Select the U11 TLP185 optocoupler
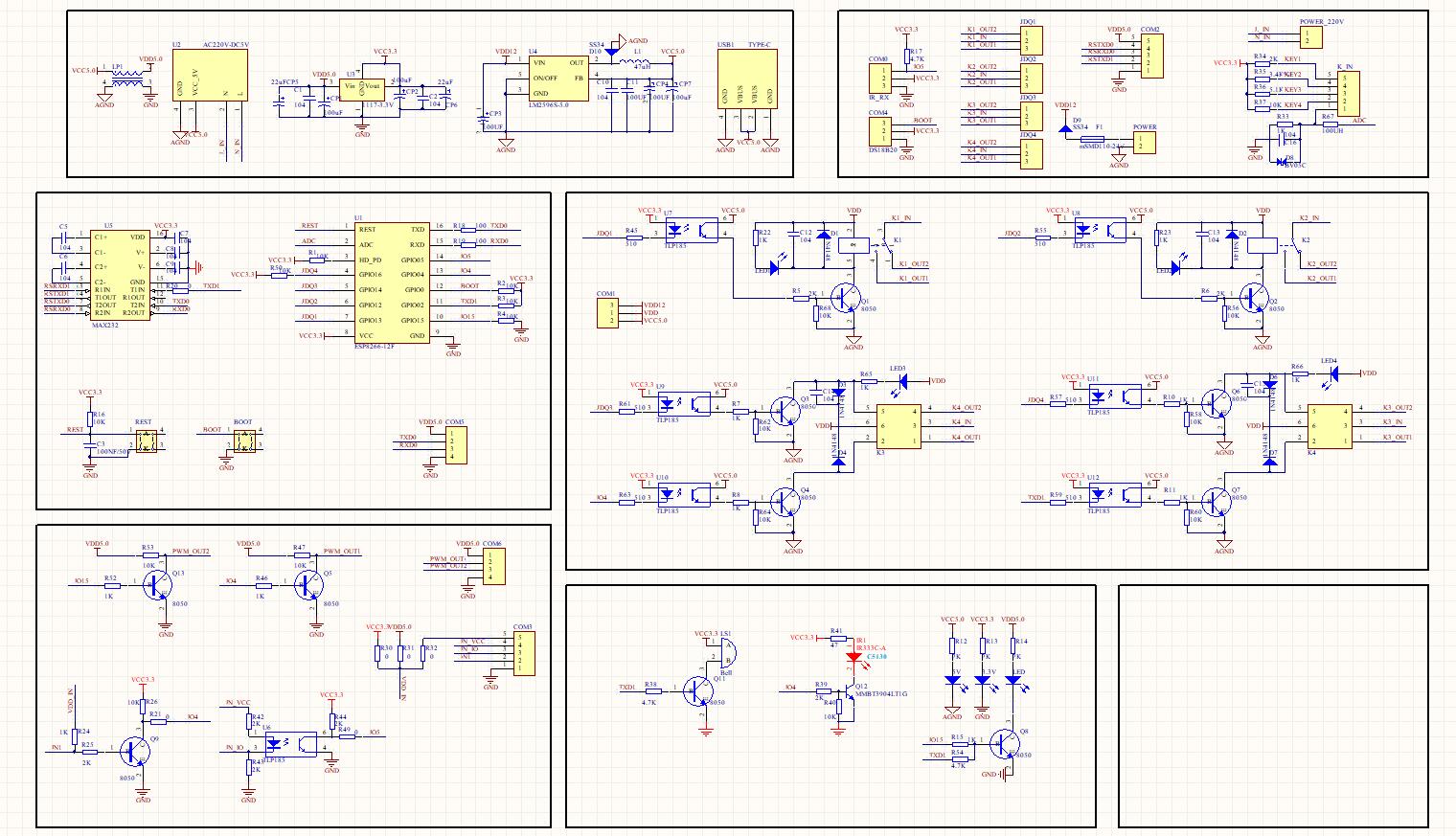 coord(1115,395)
